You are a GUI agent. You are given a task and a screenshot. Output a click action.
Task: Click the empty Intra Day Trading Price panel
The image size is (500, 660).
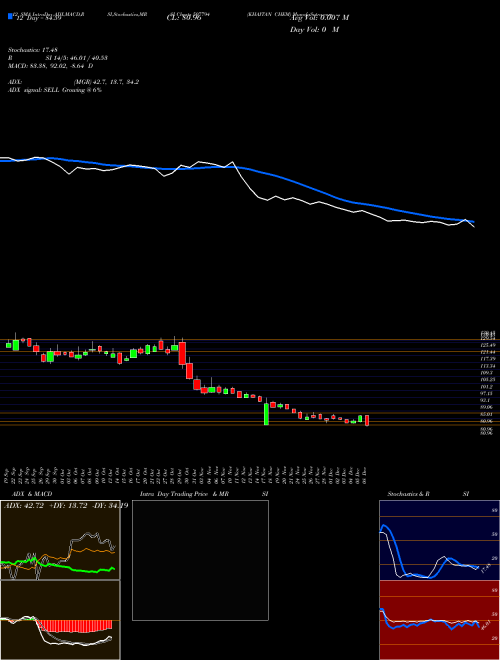200,560
